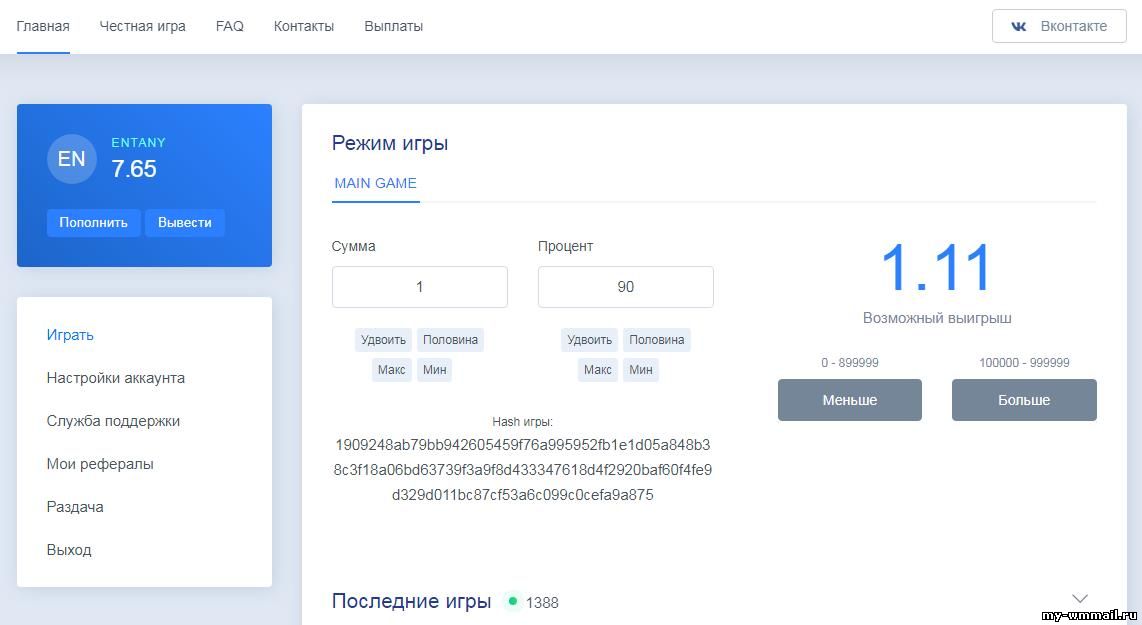The height and width of the screenshot is (625, 1142).
Task: Click the 100000 - 999999 range label
Action: (1024, 363)
